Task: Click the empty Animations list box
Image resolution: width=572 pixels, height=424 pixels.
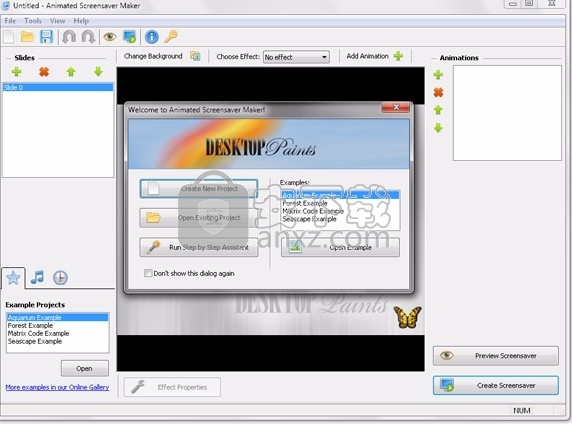Action: (507, 113)
